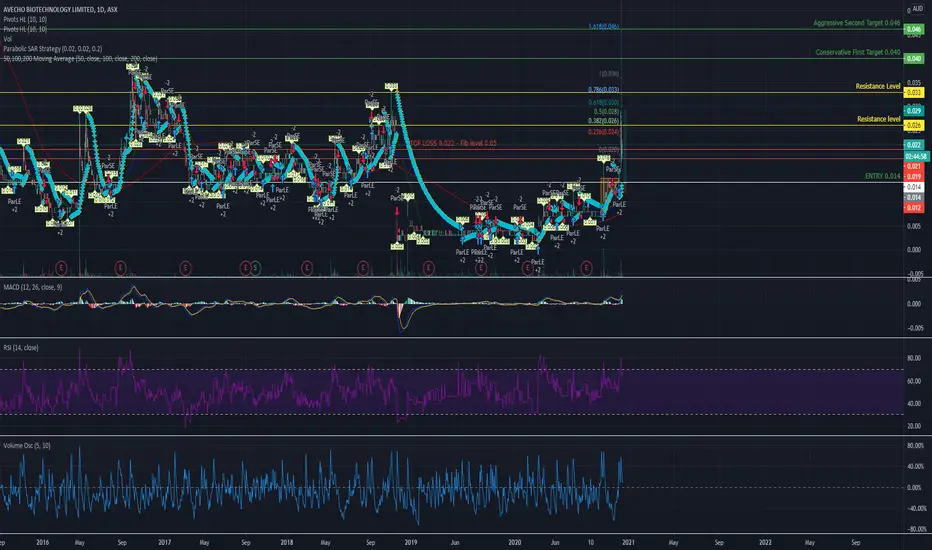
Task: Click the white 0.014 price axis tag
Action: click(914, 187)
